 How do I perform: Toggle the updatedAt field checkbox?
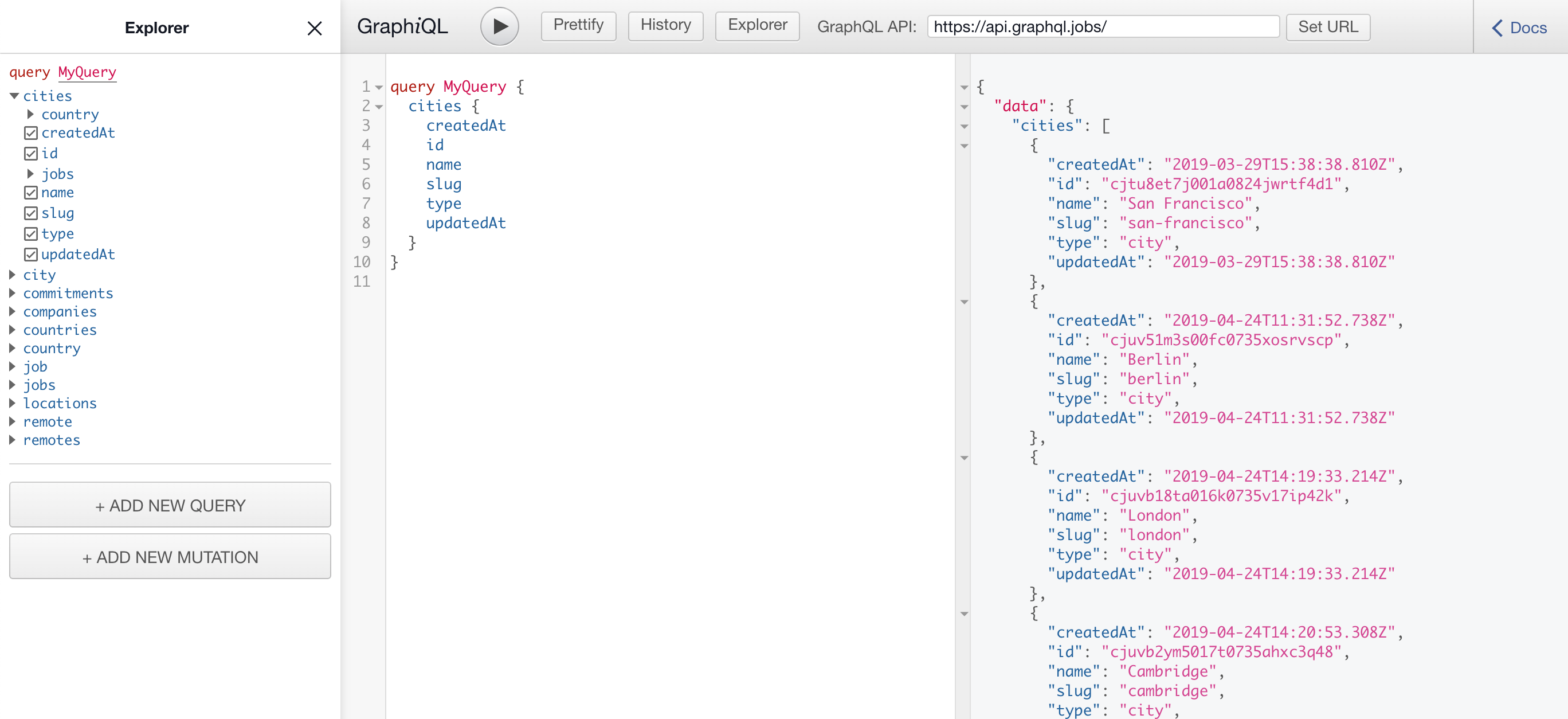point(31,255)
